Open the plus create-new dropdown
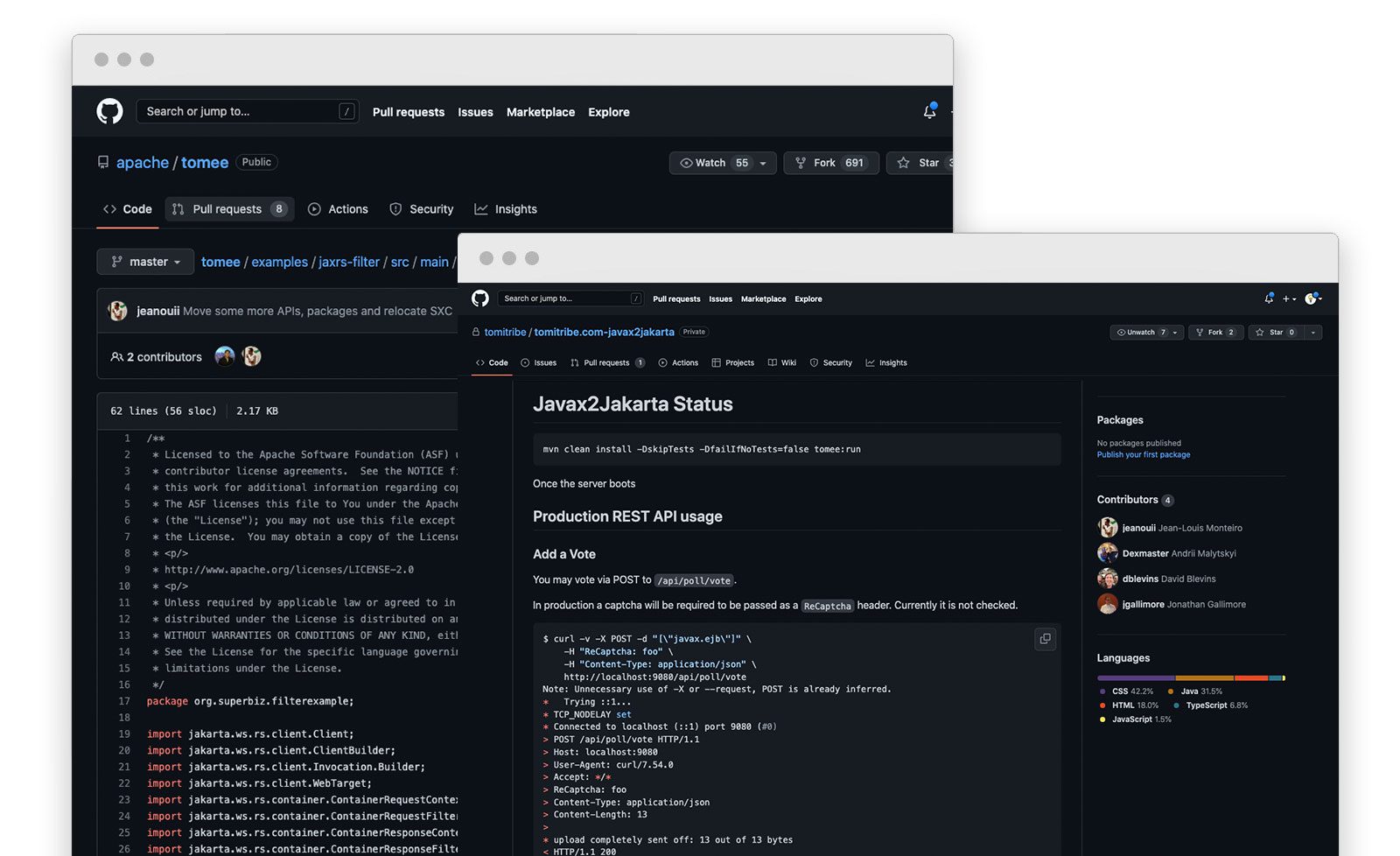 point(1290,299)
